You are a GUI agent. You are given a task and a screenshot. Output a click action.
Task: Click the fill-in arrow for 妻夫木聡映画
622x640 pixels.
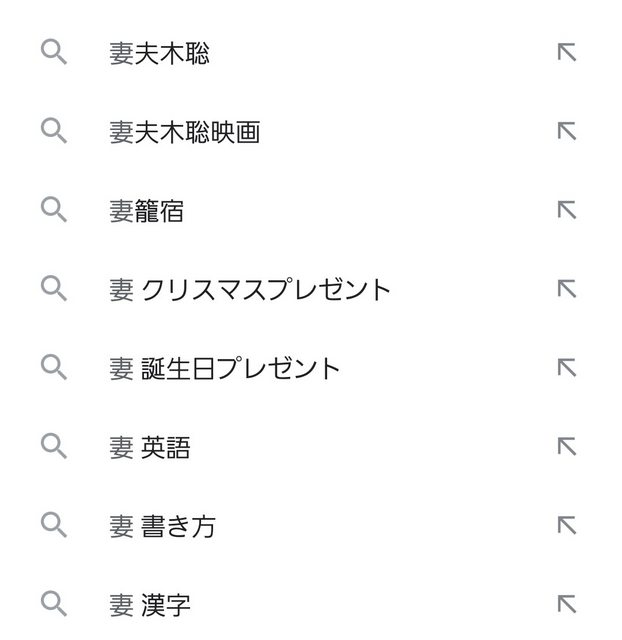coord(567,131)
